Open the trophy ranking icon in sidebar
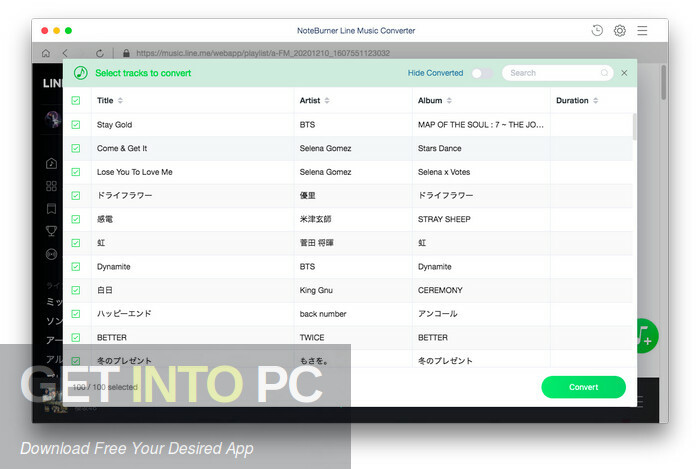This screenshot has height=469, width=700. click(51, 231)
